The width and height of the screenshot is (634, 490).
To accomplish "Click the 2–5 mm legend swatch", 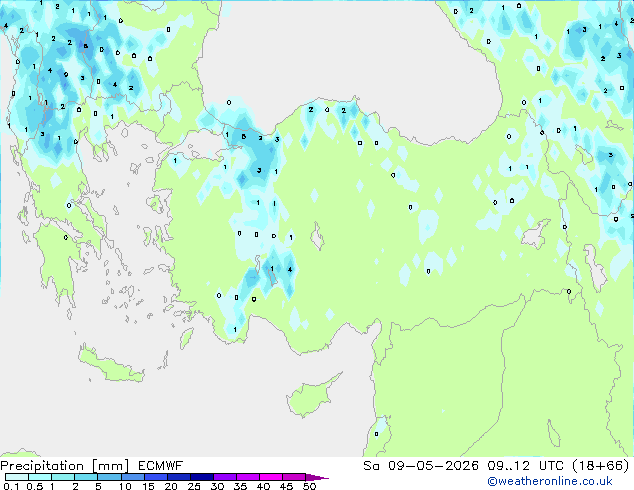I will tap(86, 477).
